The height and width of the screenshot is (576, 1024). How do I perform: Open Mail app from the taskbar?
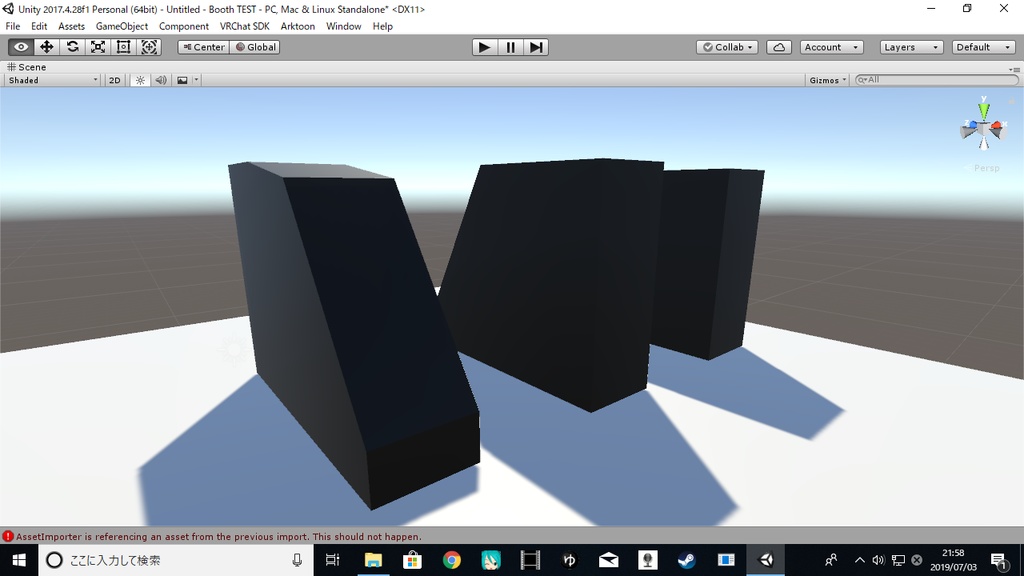point(608,560)
